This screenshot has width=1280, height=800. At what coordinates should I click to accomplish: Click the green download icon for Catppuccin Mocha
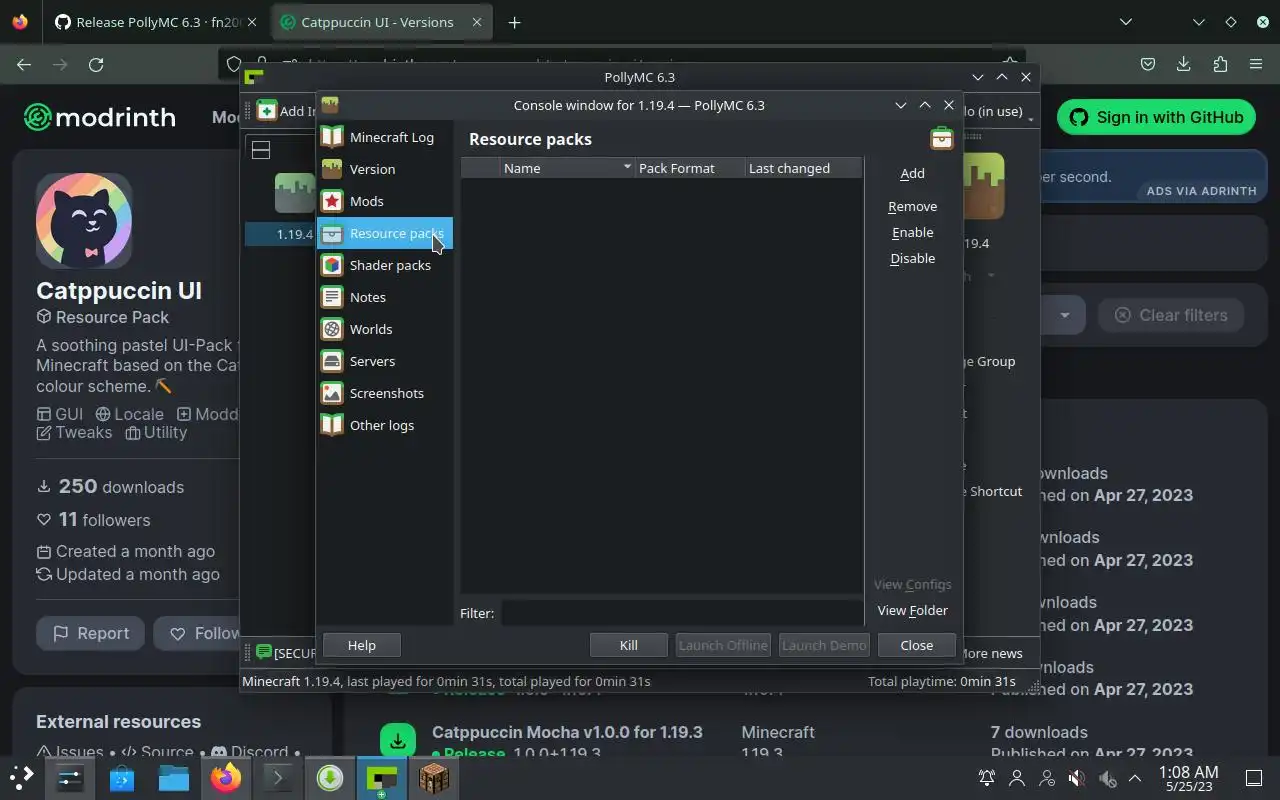398,741
